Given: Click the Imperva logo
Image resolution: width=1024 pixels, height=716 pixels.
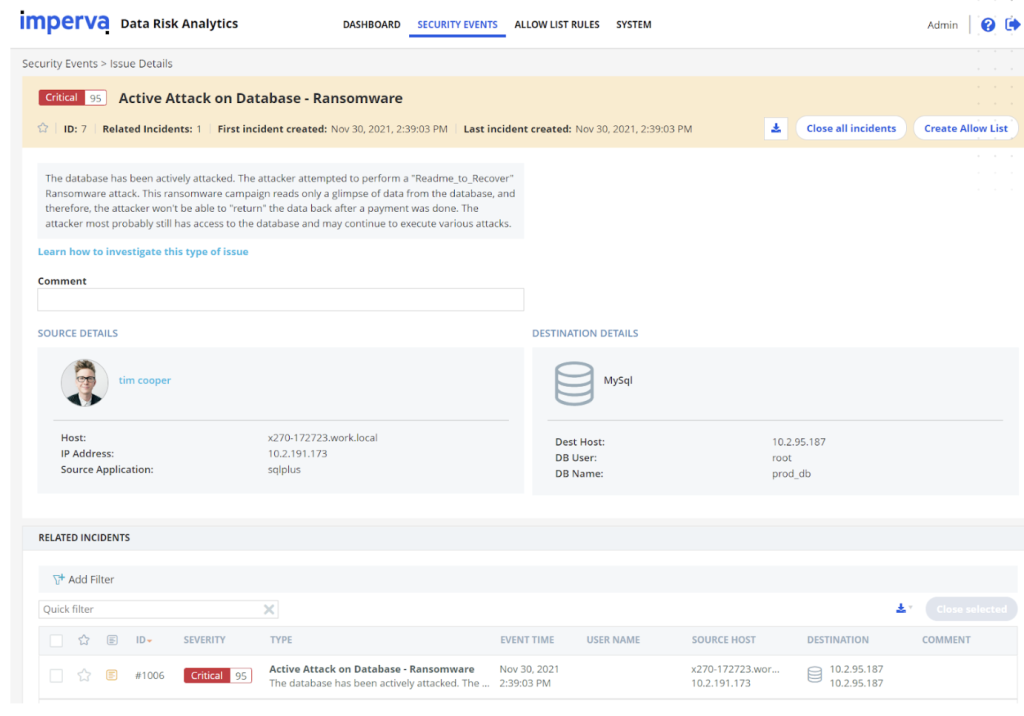Looking at the screenshot, I should 64,22.
